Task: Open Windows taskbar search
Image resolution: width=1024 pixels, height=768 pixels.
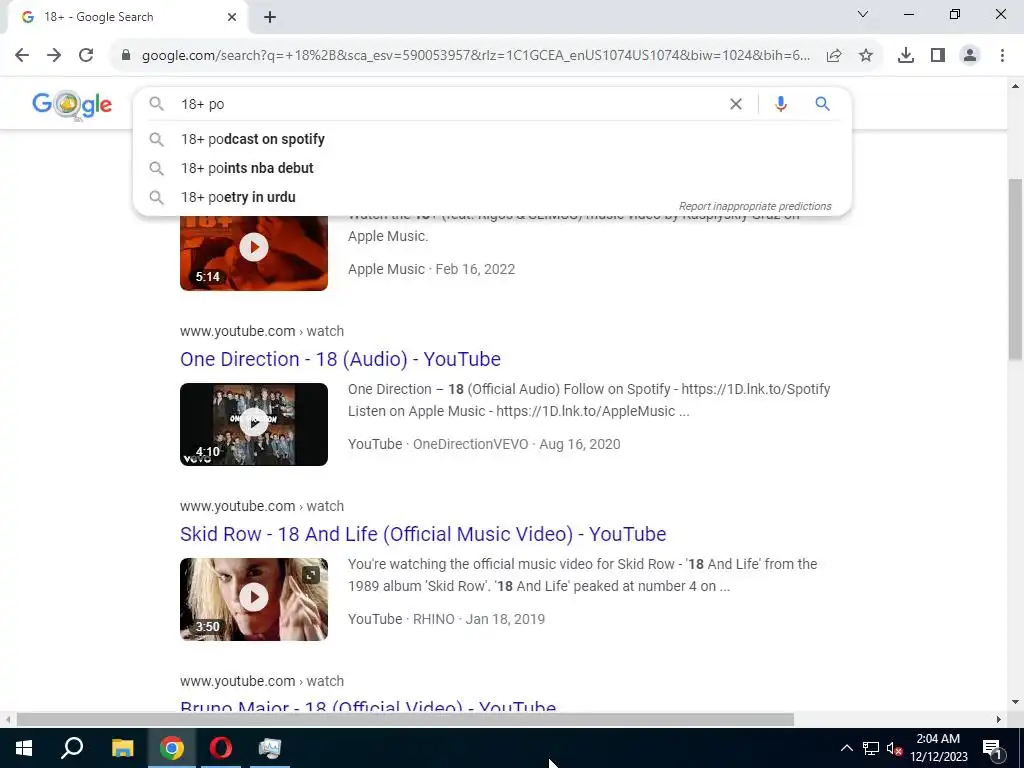Action: pos(72,748)
